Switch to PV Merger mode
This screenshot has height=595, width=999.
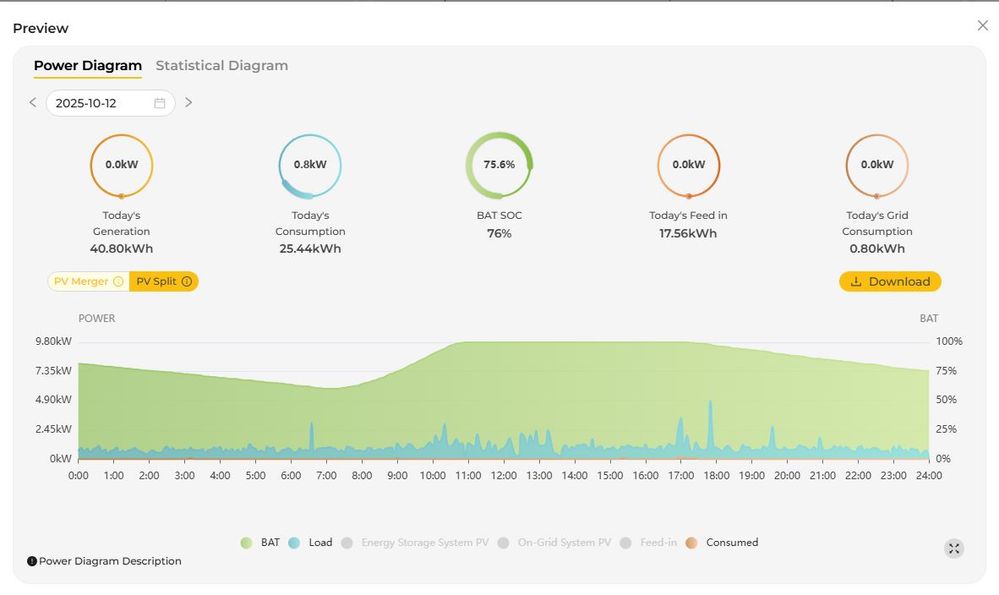click(81, 282)
